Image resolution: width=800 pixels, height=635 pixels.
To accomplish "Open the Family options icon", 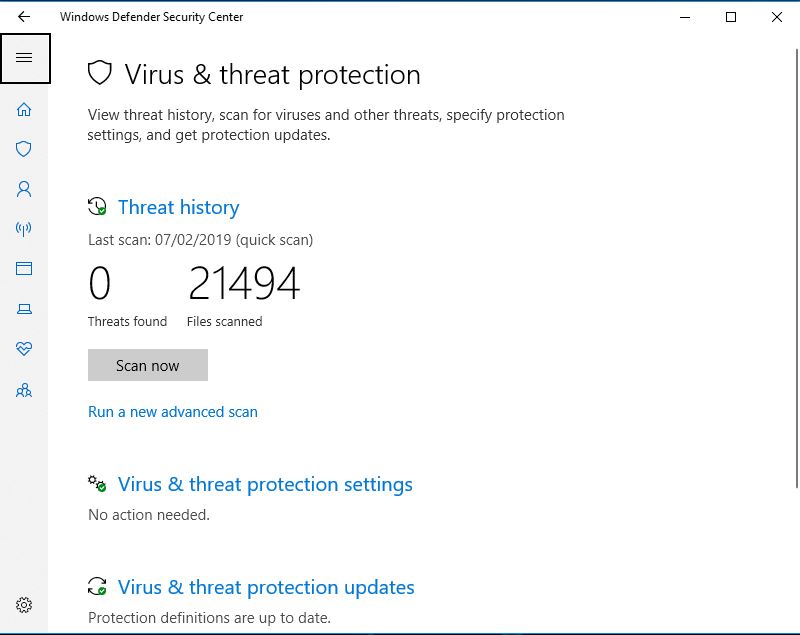I will (x=24, y=390).
